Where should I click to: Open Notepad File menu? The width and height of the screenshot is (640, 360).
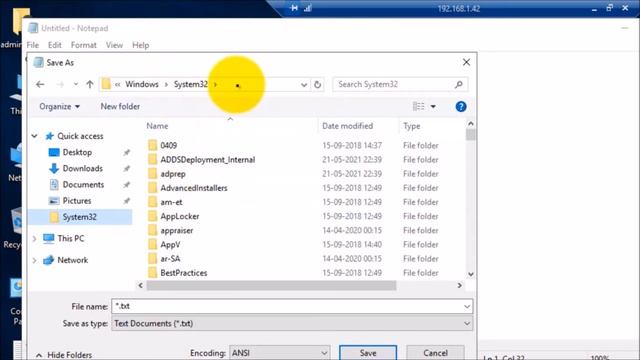point(33,45)
